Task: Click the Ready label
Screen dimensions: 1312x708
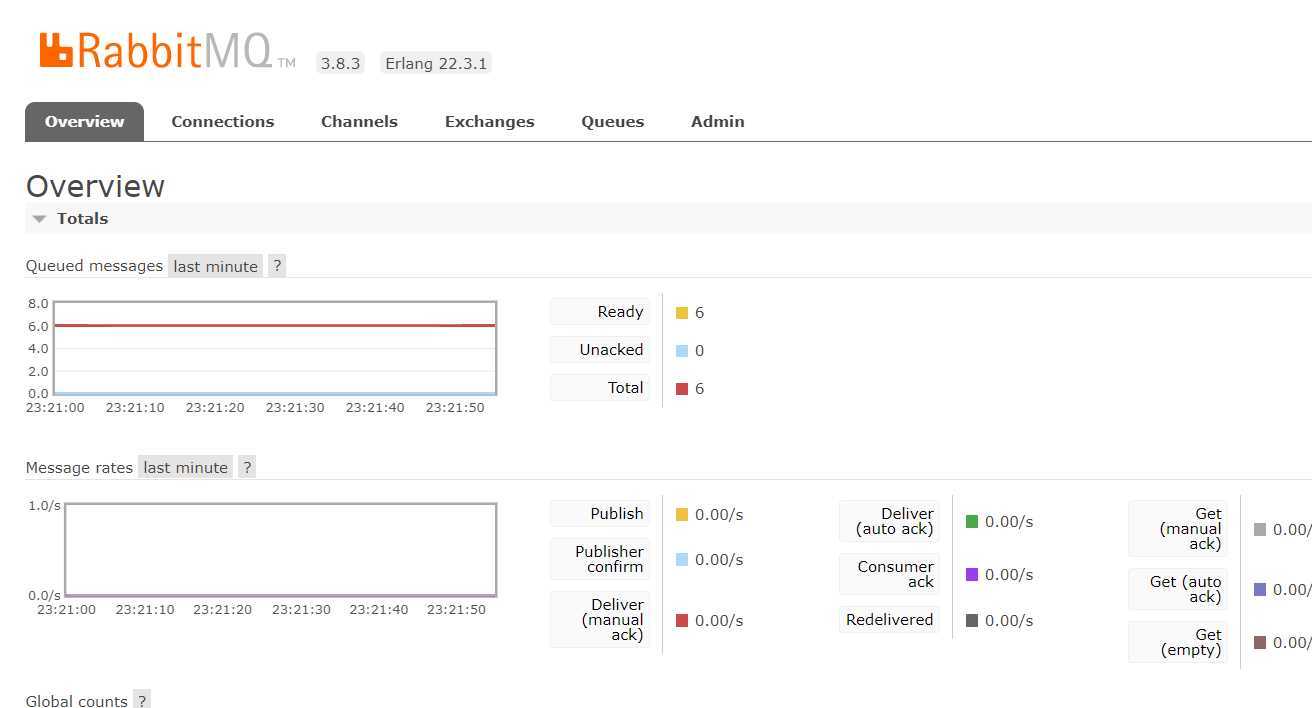Action: [600, 312]
